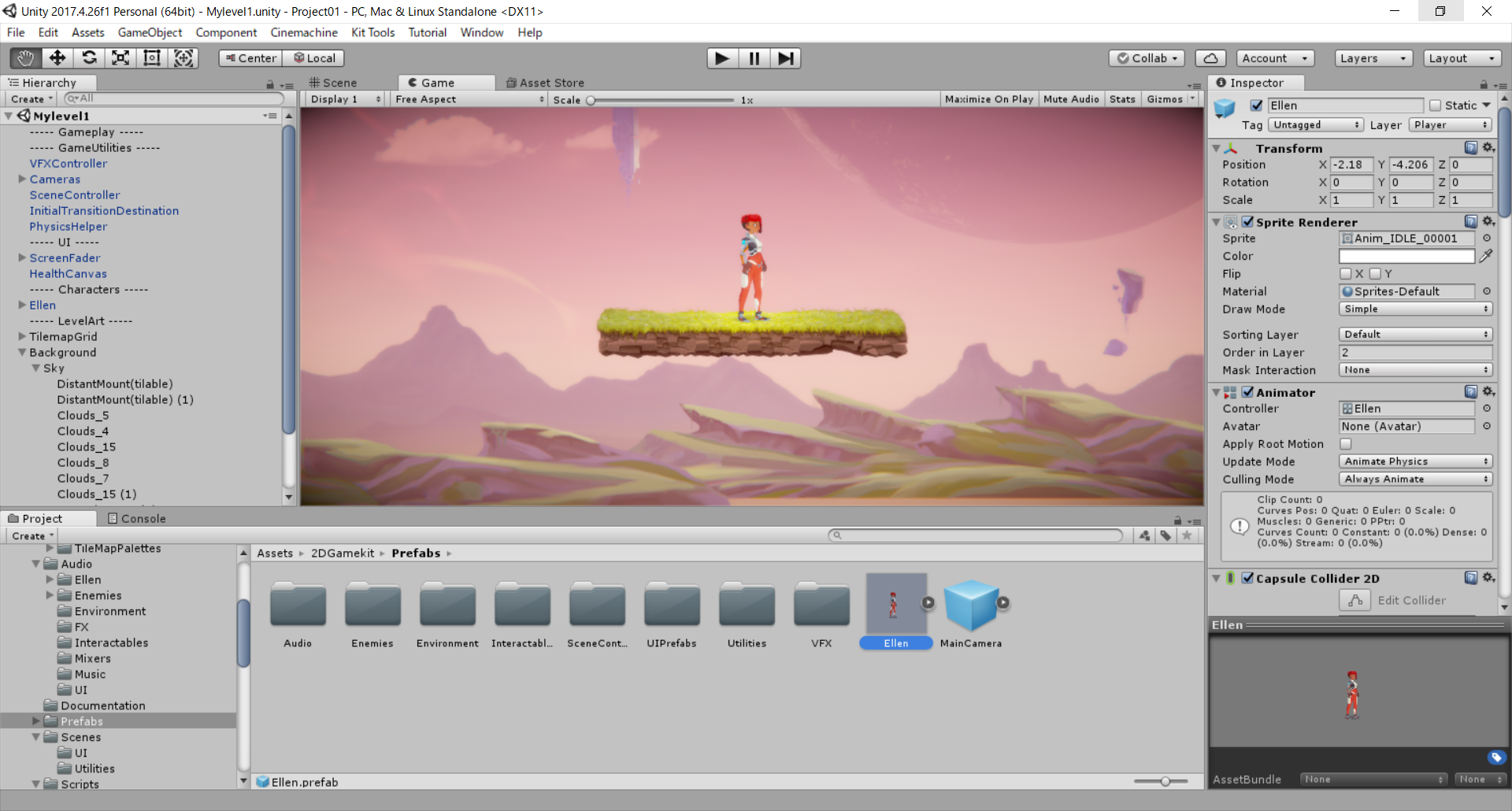The width and height of the screenshot is (1512, 811).
Task: Click the Step frame button
Action: coord(785,58)
